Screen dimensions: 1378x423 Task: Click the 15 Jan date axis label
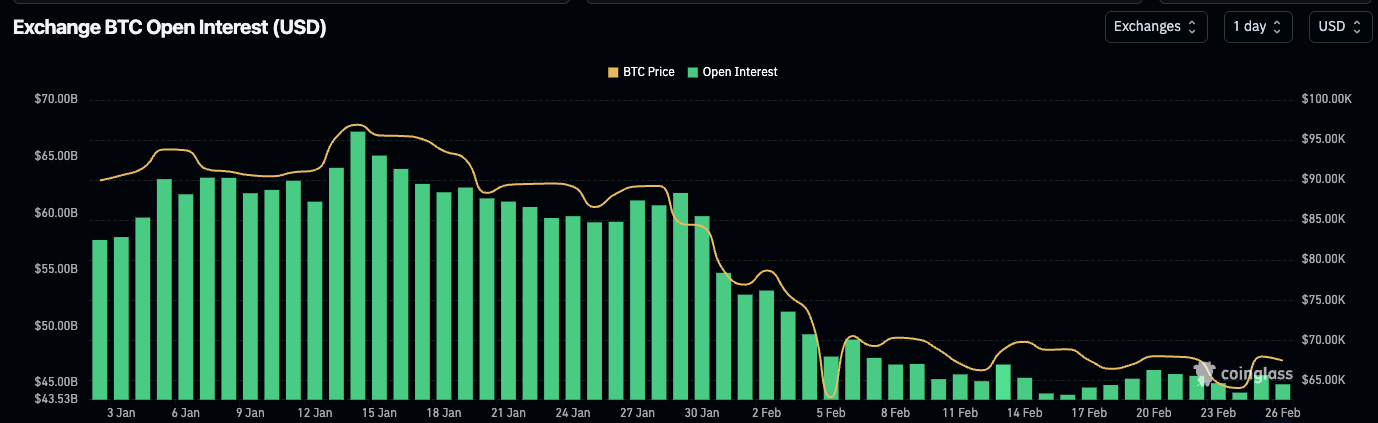[379, 412]
